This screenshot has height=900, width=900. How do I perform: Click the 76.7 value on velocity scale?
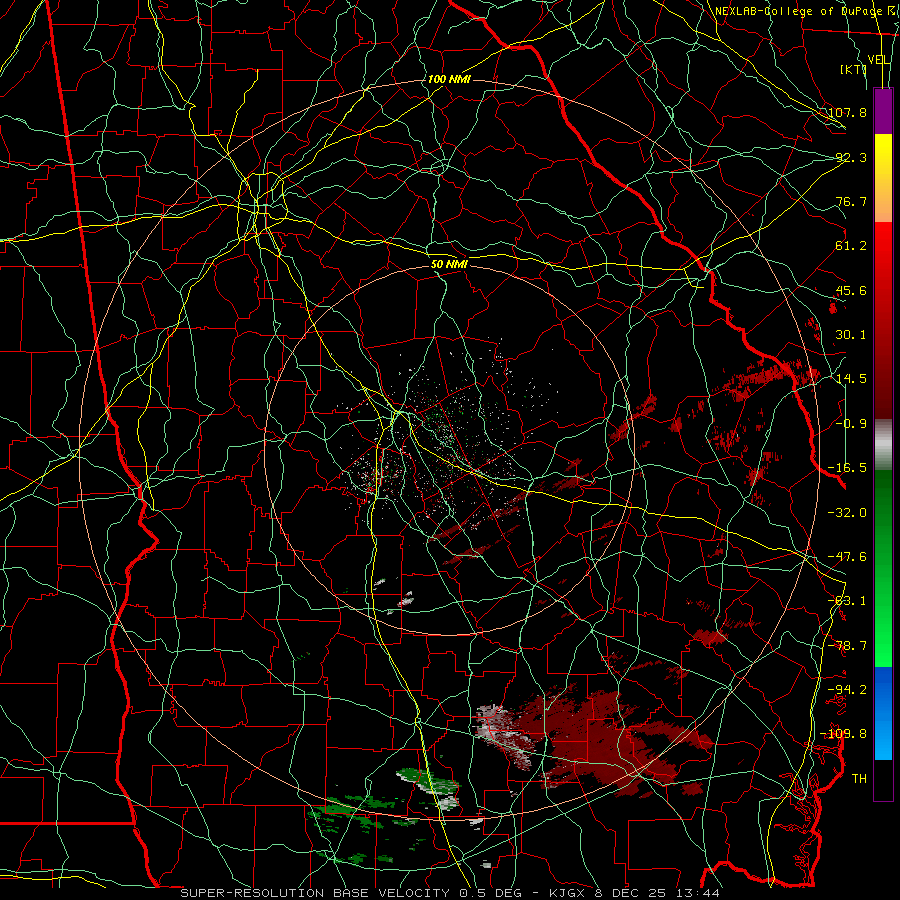tap(851, 201)
